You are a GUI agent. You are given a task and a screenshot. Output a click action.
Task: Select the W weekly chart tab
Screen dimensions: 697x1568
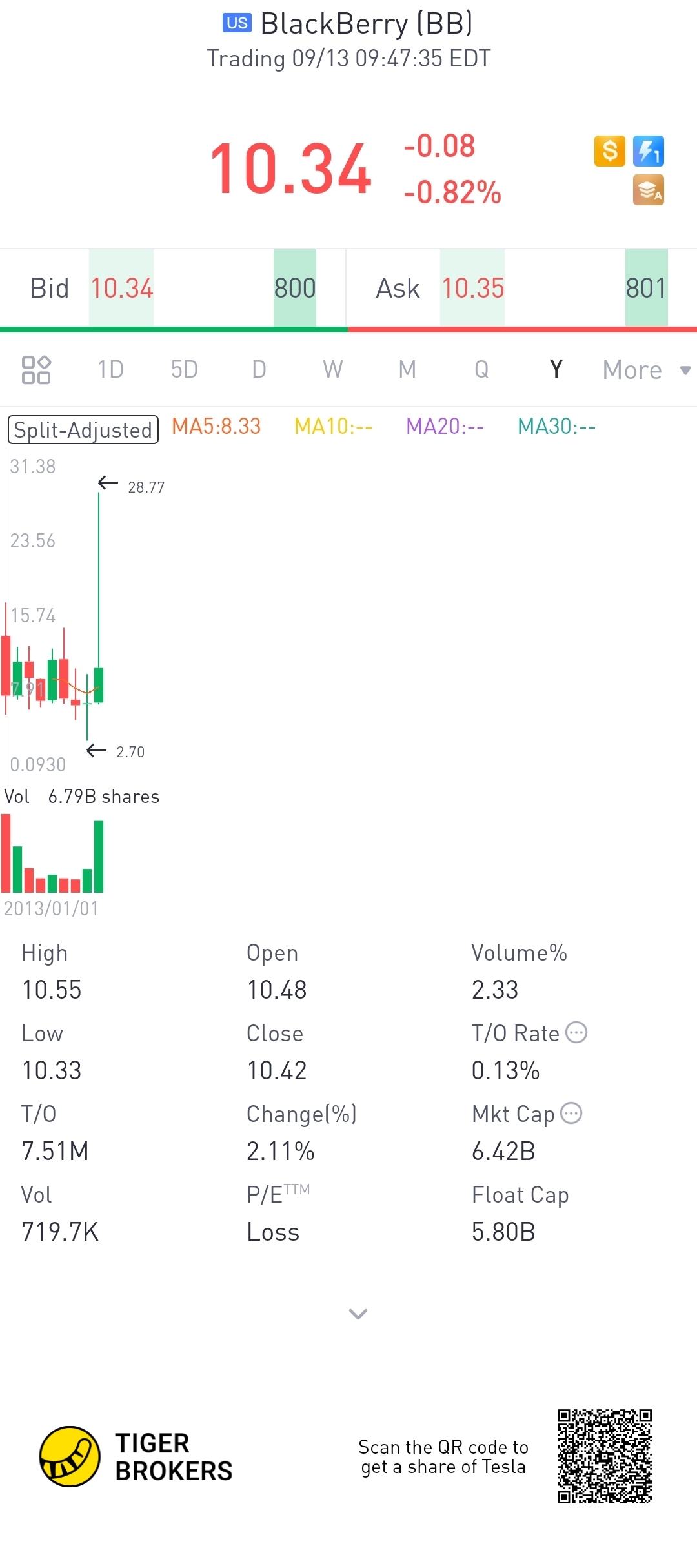tap(333, 370)
